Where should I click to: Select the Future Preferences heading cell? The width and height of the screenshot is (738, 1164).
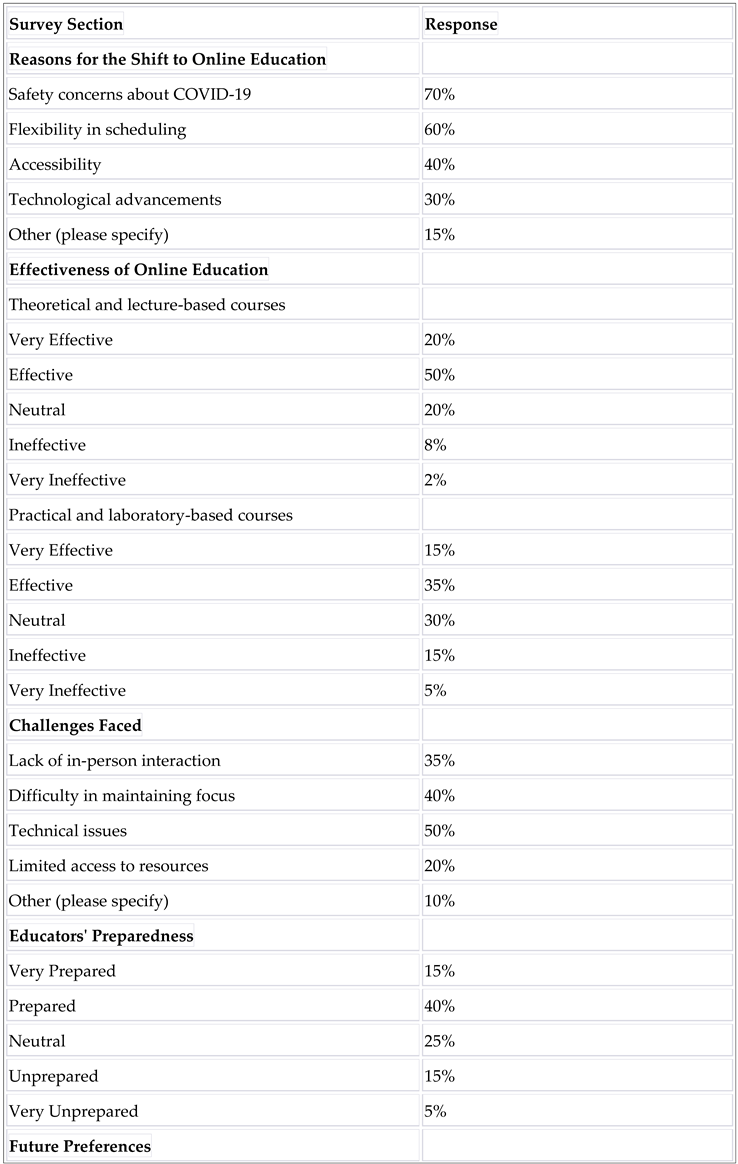click(80, 1146)
